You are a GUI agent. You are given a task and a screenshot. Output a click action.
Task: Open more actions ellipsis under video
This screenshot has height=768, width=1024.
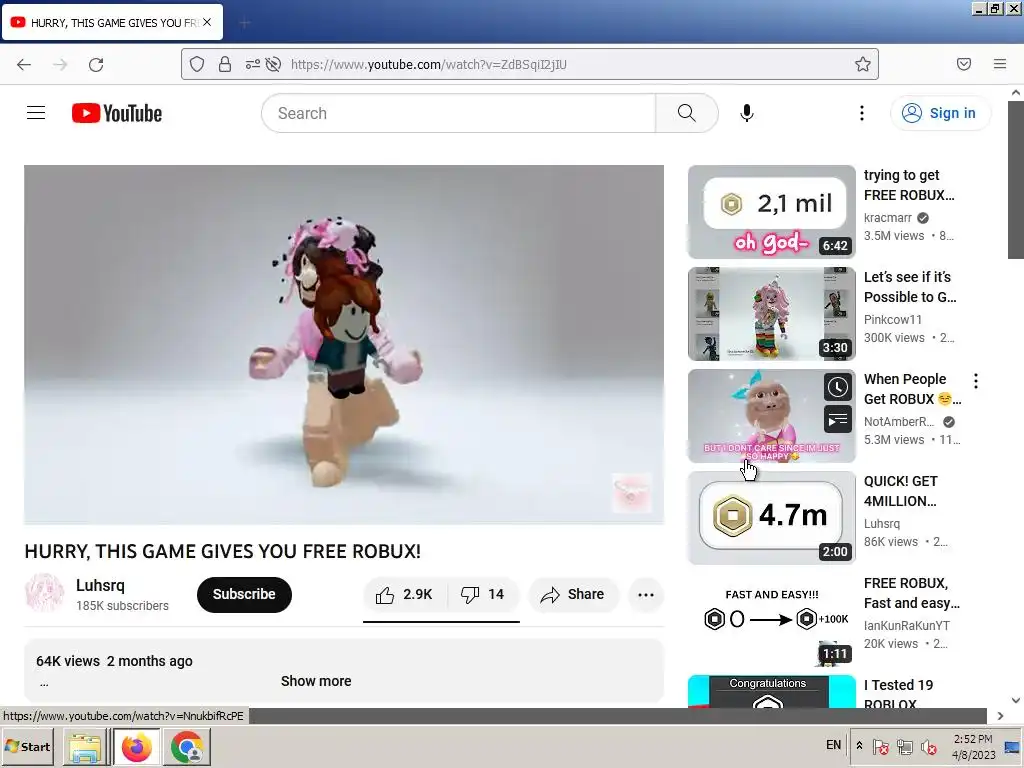[646, 594]
